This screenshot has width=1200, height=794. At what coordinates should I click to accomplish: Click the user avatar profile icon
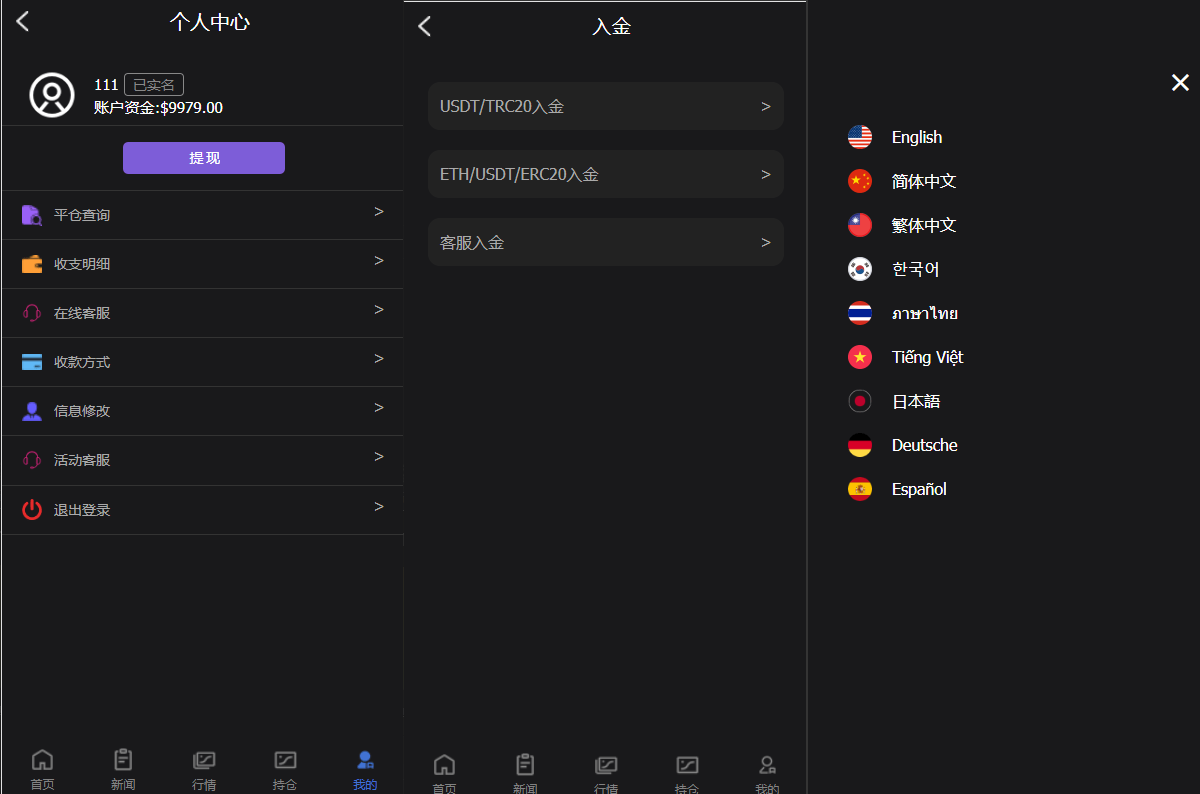[52, 95]
